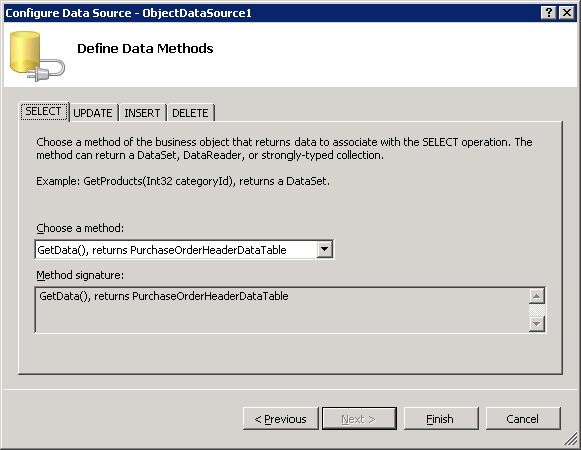Finish the data source wizard

point(441,419)
